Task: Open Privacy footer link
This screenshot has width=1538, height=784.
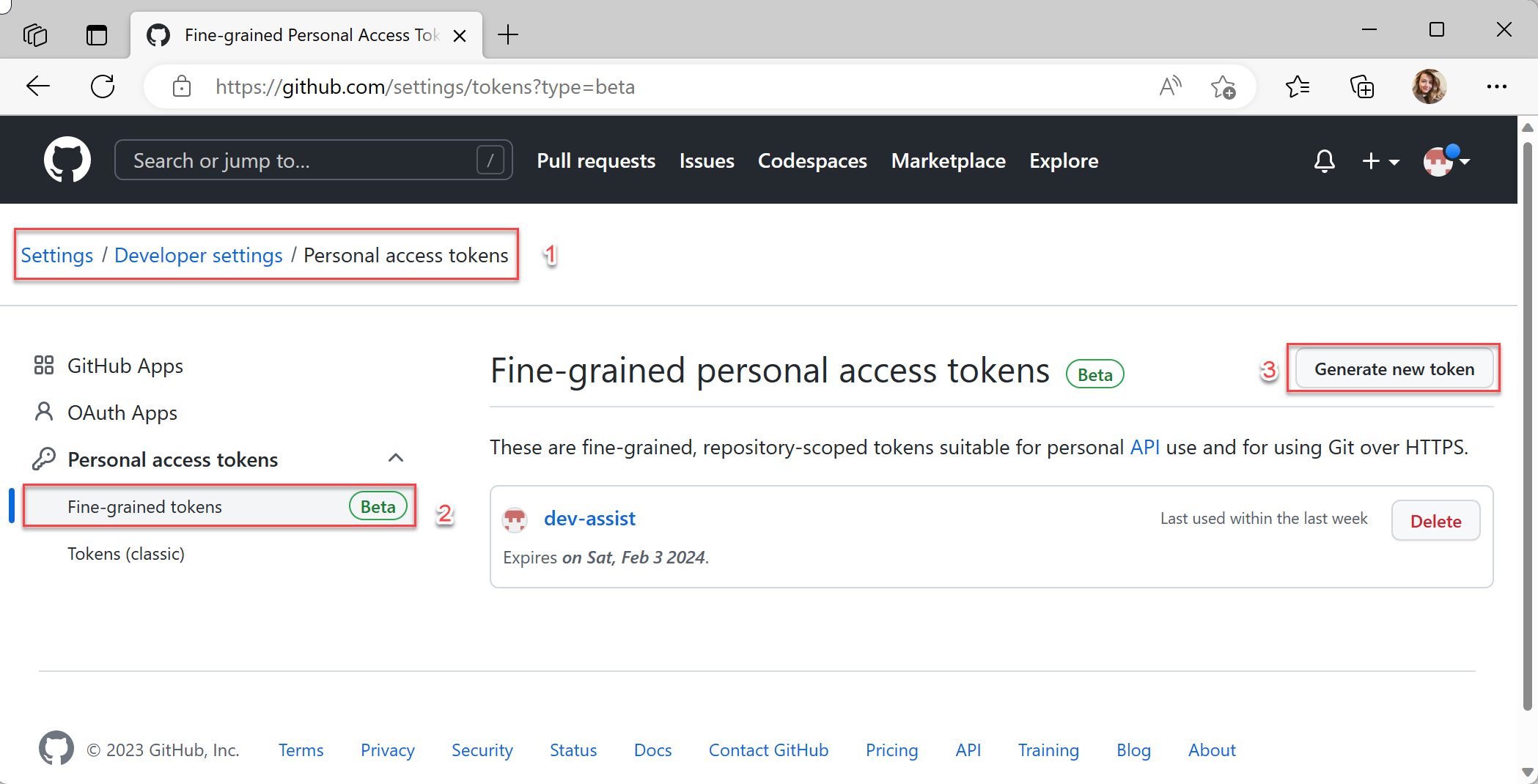Action: [387, 750]
